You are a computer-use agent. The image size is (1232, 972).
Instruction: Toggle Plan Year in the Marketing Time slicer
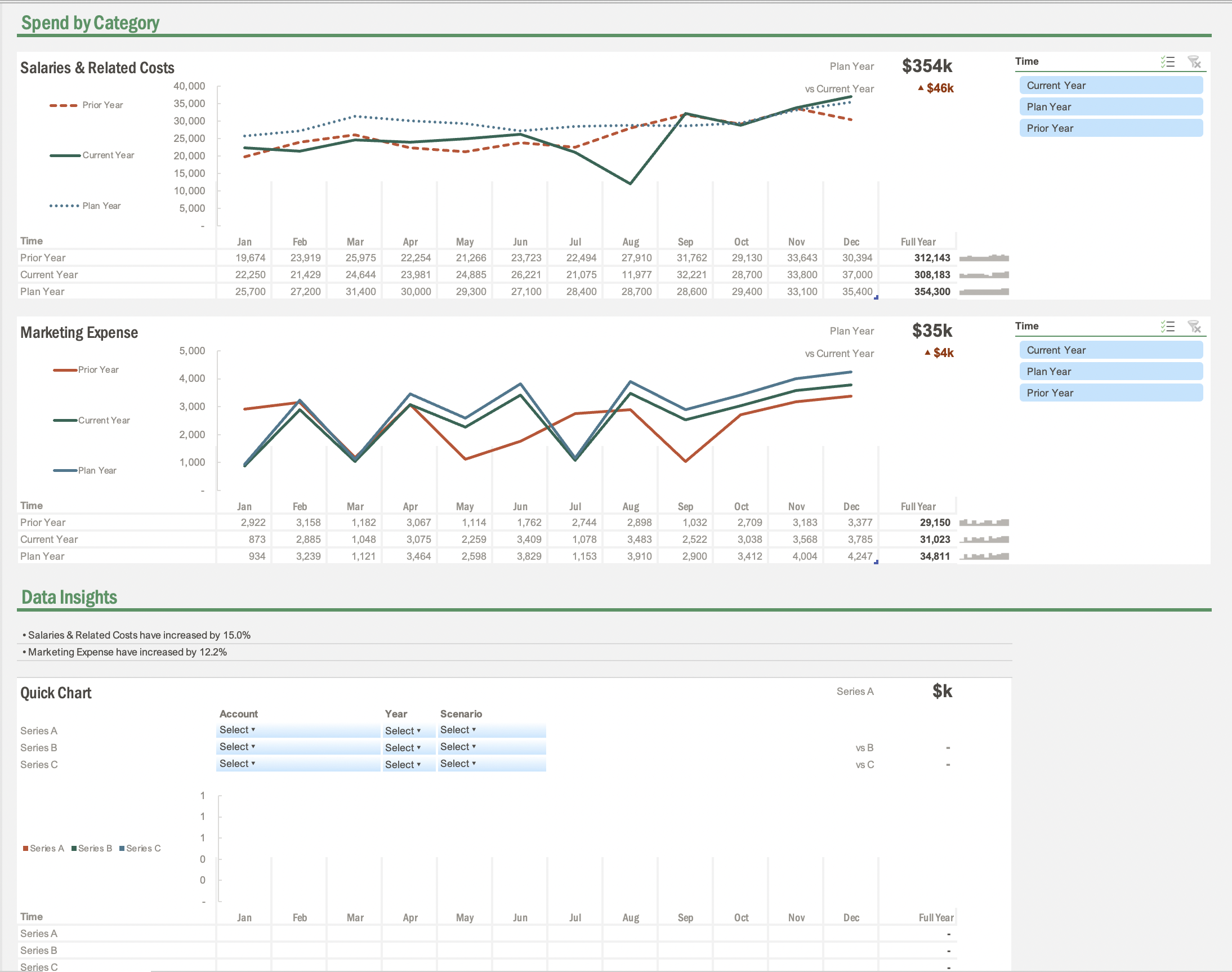1110,371
